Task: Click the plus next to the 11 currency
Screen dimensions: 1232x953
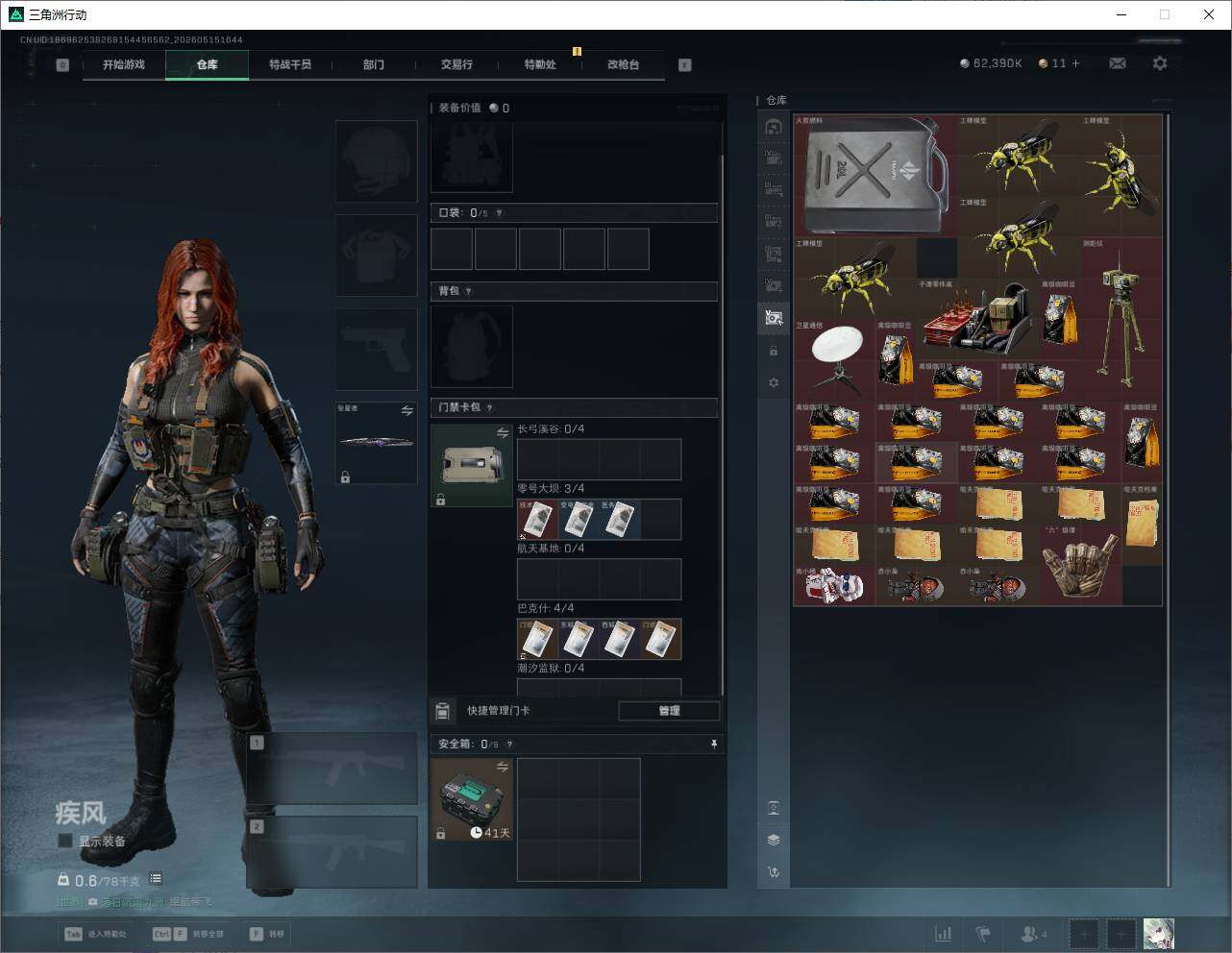Action: pos(1075,63)
